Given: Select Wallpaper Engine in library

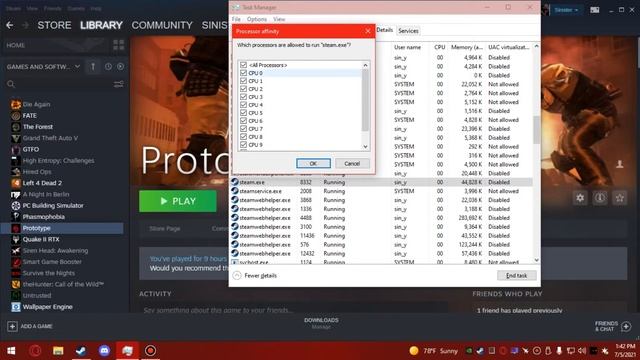Looking at the screenshot, I should point(47,307).
